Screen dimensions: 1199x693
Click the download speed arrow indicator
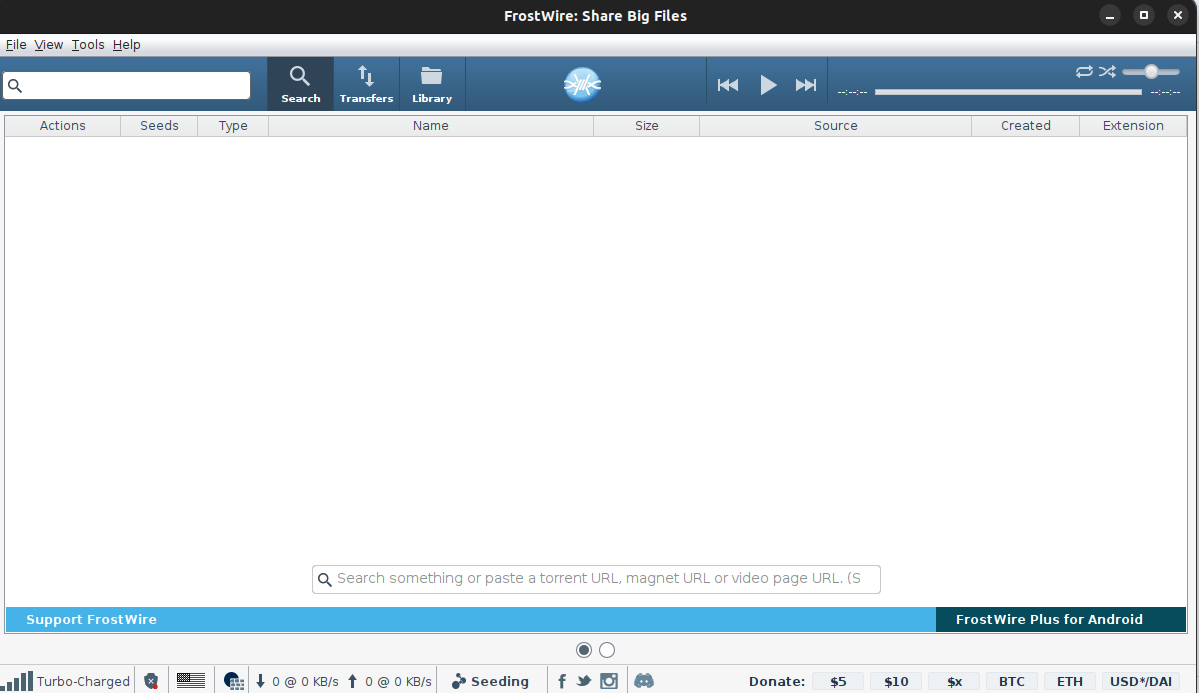(260, 681)
